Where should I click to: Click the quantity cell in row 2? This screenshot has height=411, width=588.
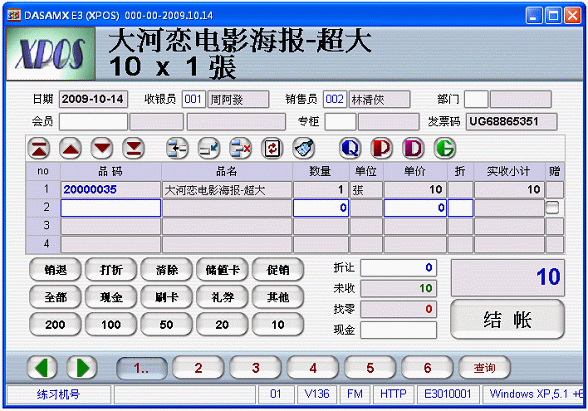(321, 208)
